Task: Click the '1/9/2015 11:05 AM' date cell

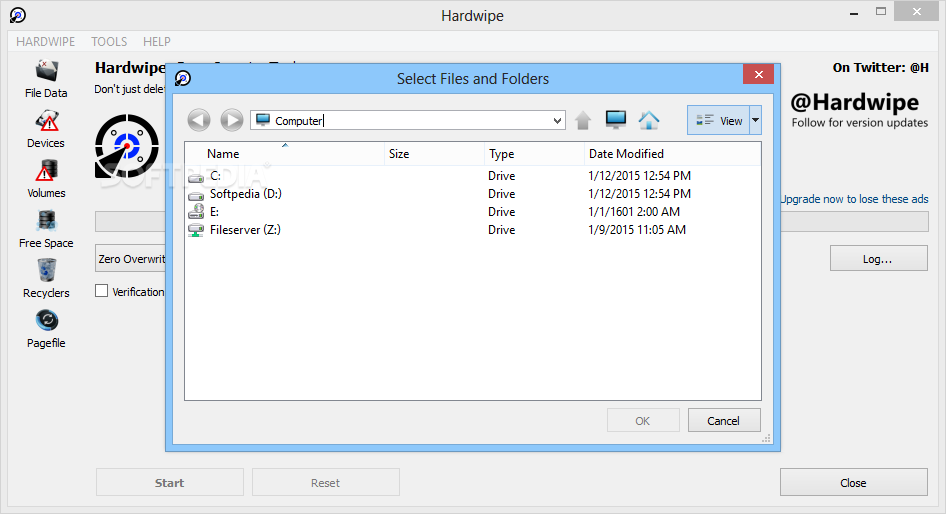Action: pos(637,230)
